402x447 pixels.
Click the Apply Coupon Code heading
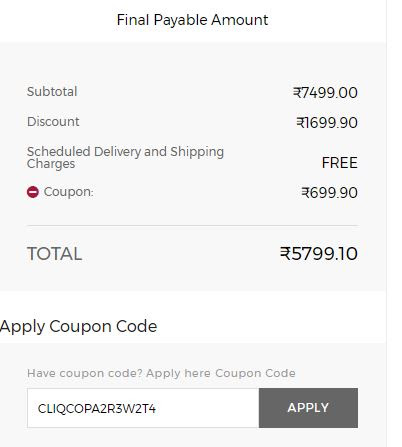coord(79,326)
